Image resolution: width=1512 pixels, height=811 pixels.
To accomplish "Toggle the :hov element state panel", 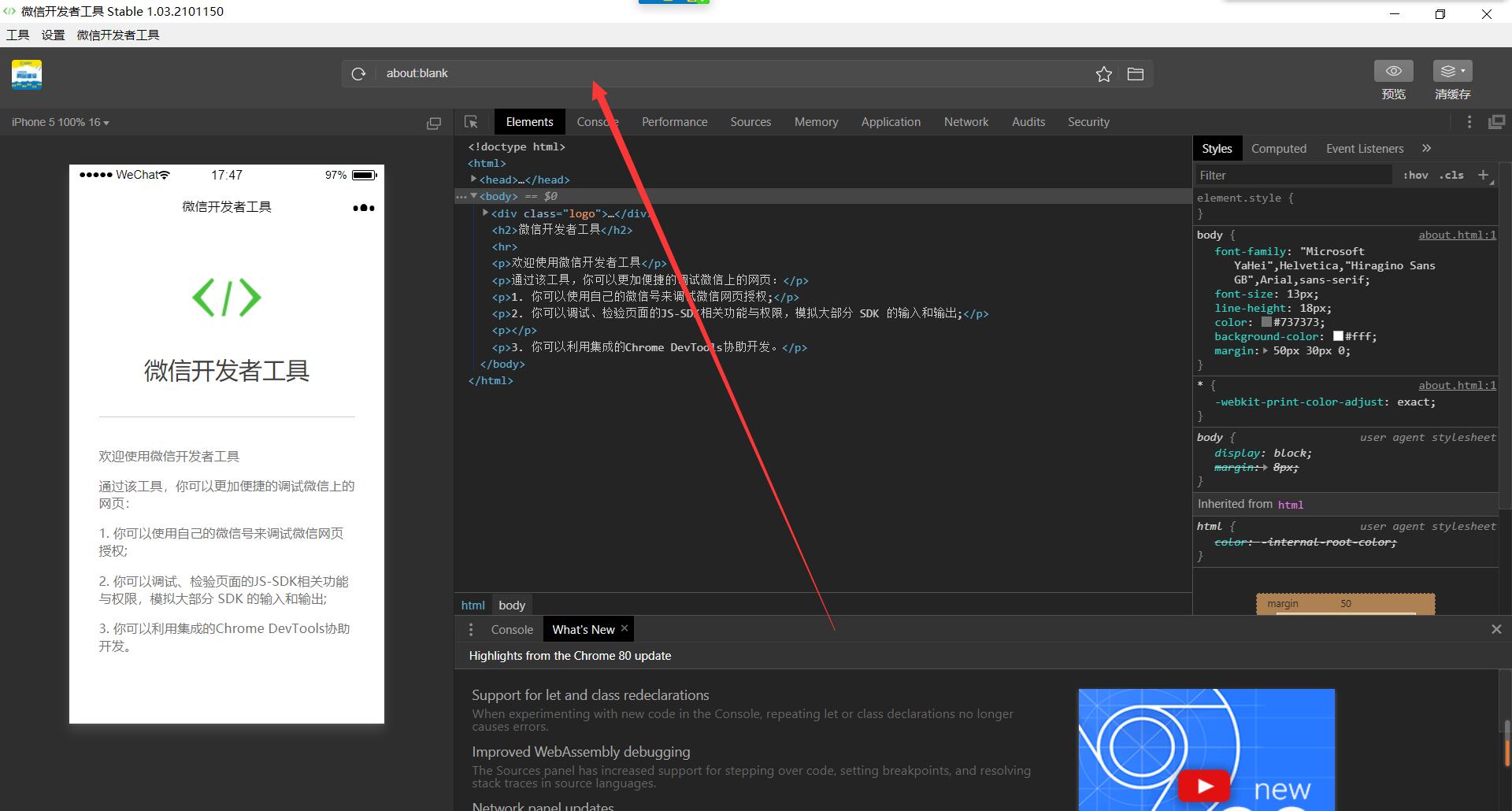I will tap(1415, 175).
